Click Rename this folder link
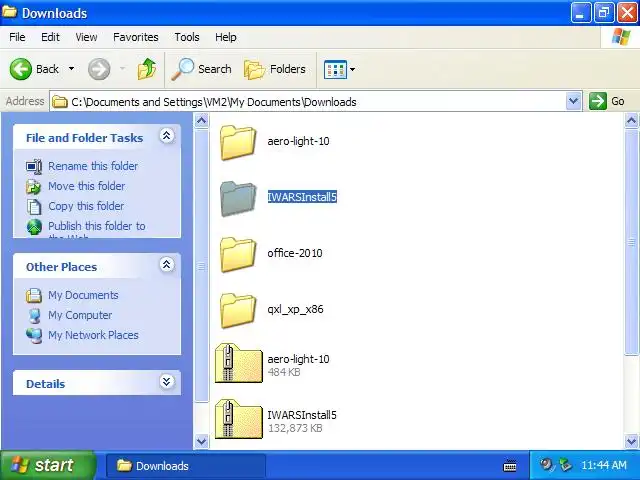 click(x=93, y=166)
